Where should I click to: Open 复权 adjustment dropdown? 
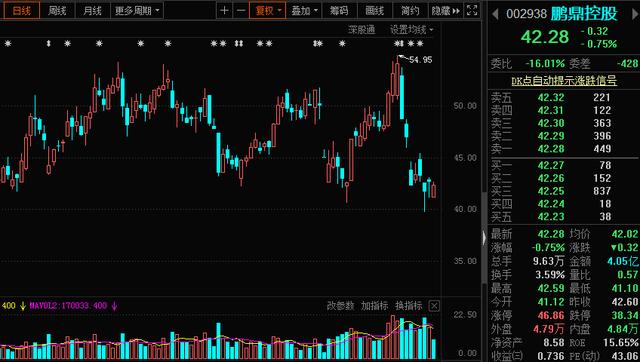tap(267, 11)
